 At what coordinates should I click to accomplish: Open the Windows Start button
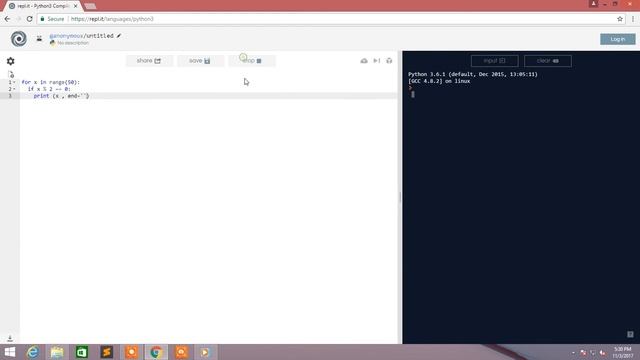(10, 352)
